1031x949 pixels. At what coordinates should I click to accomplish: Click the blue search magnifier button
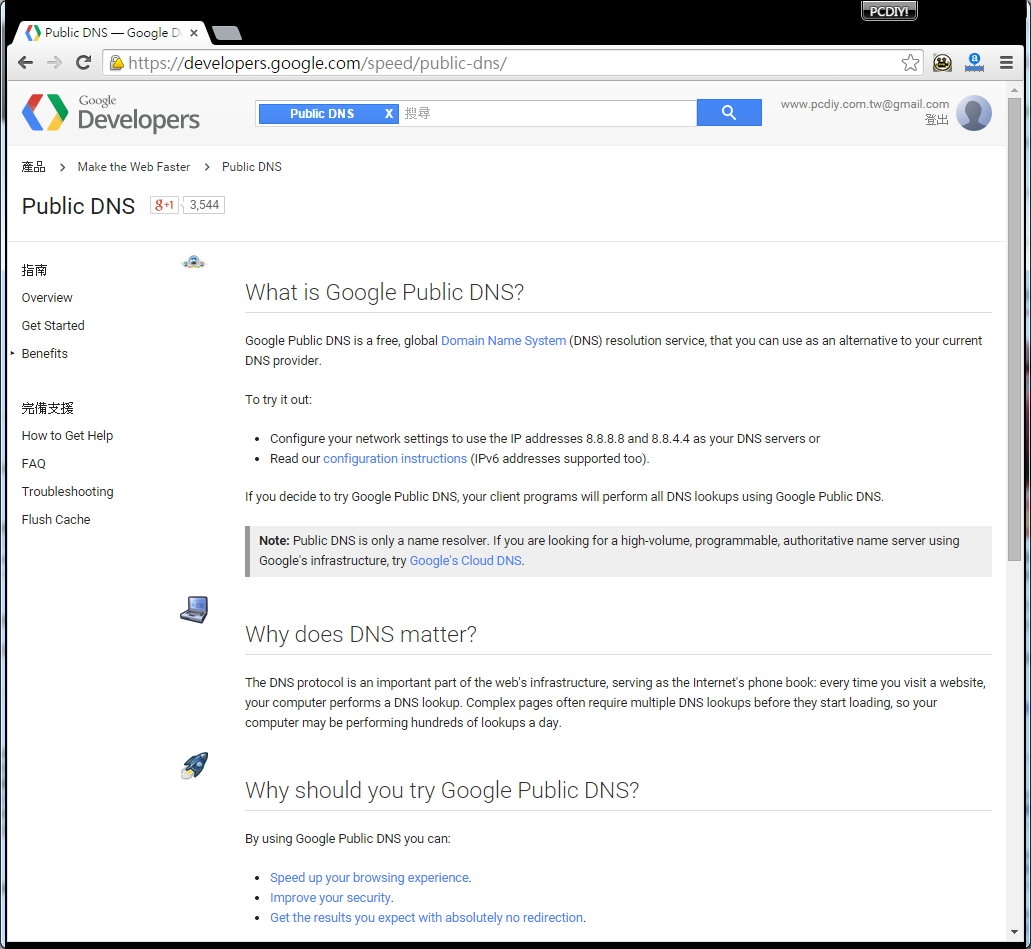729,112
